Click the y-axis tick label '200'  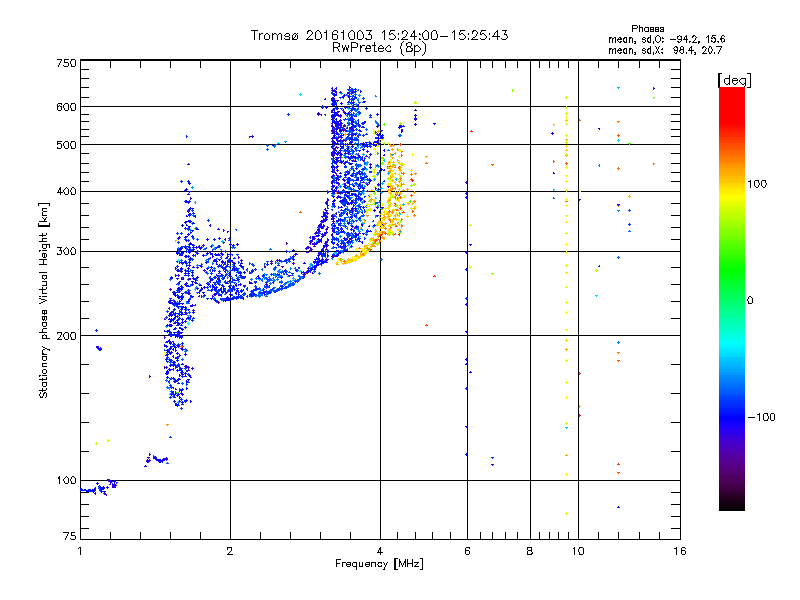66,336
